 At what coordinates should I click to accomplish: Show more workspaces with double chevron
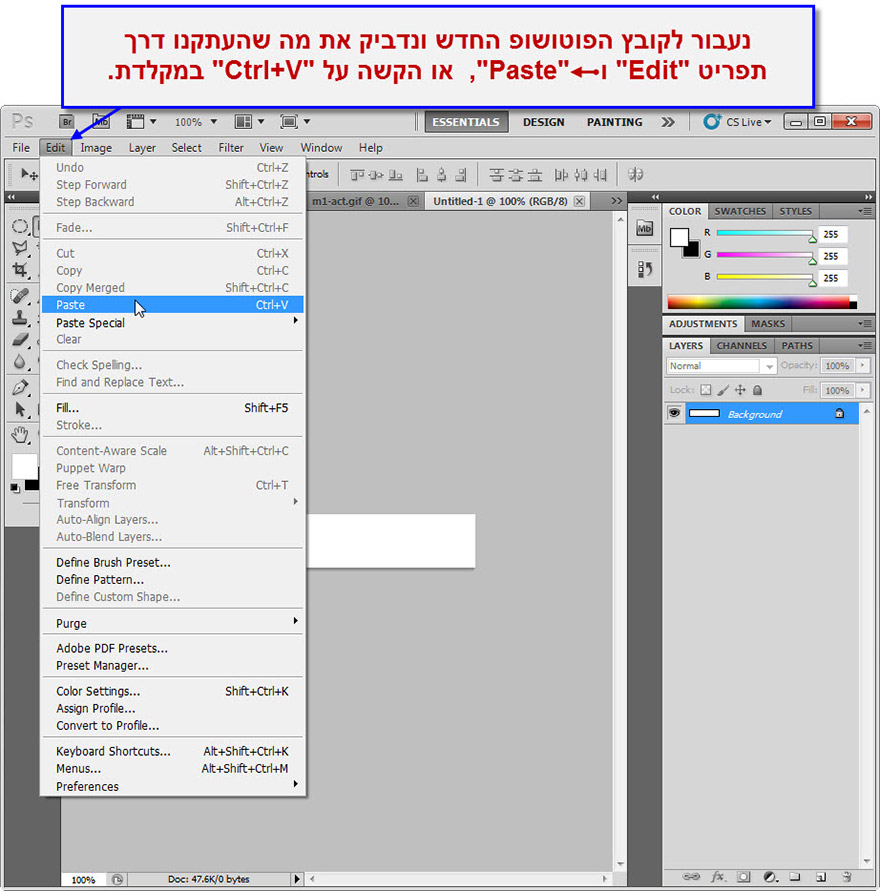[668, 122]
